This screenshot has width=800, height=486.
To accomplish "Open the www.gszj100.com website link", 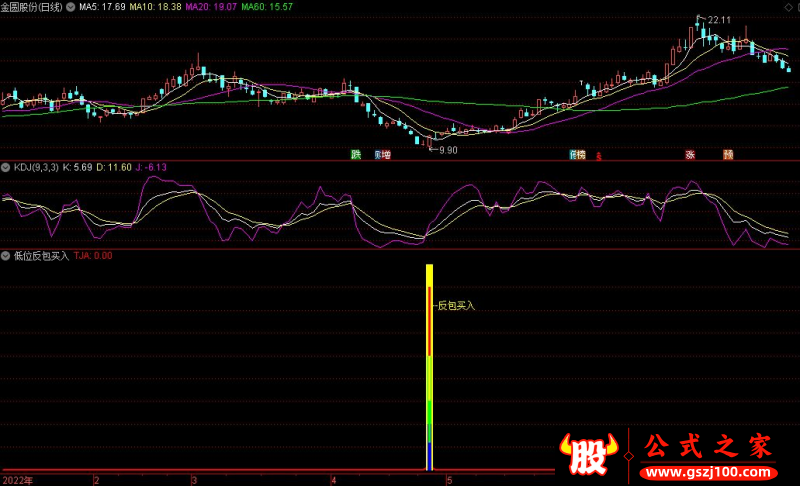I will point(708,472).
